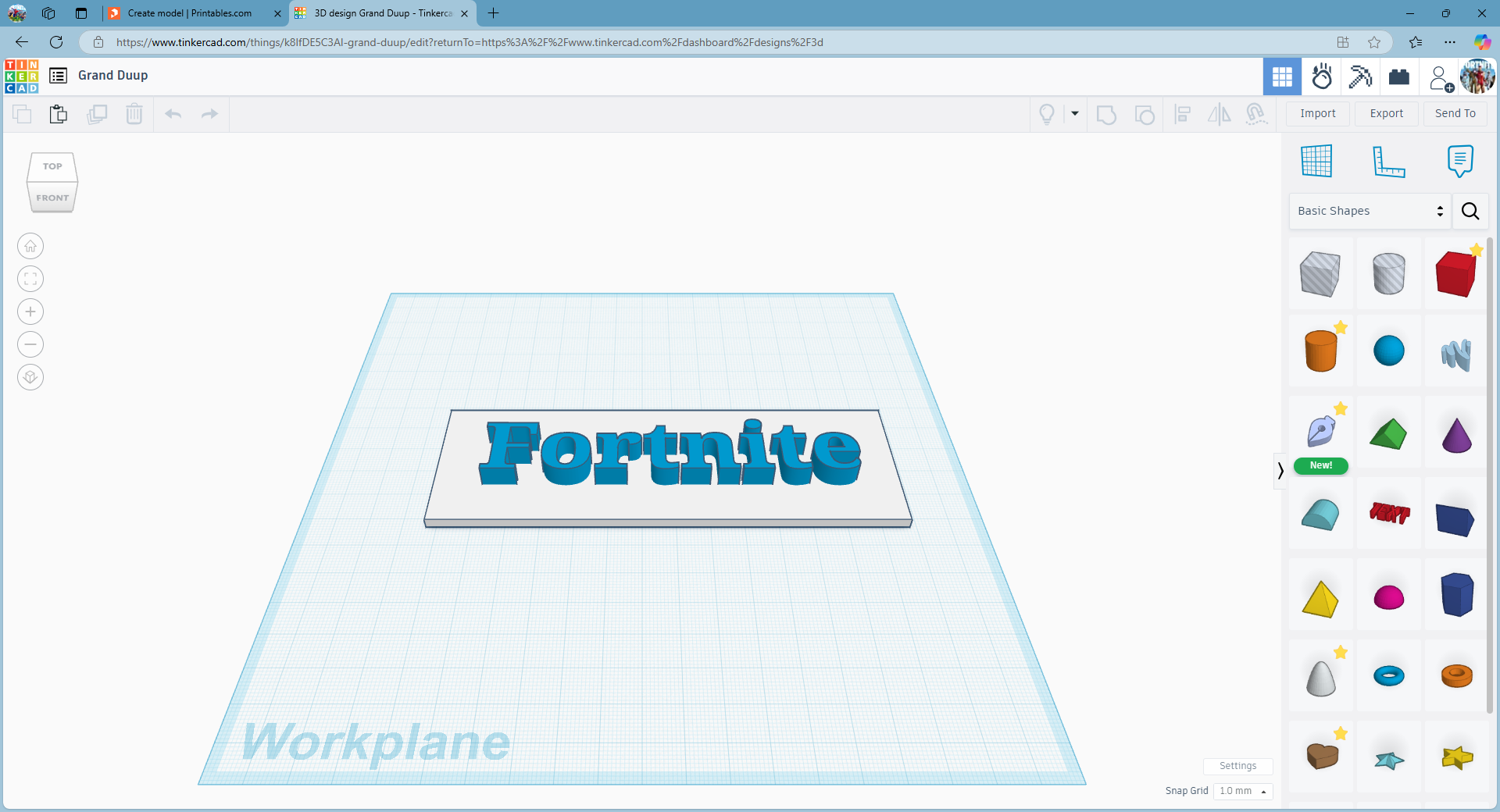Click the Redo arrow
This screenshot has height=812, width=1500.
(x=209, y=114)
